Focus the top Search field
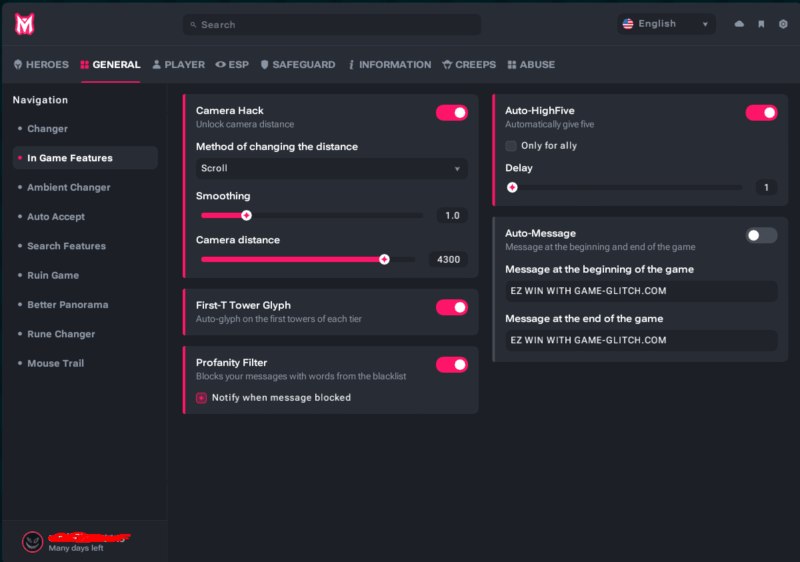 click(x=332, y=24)
